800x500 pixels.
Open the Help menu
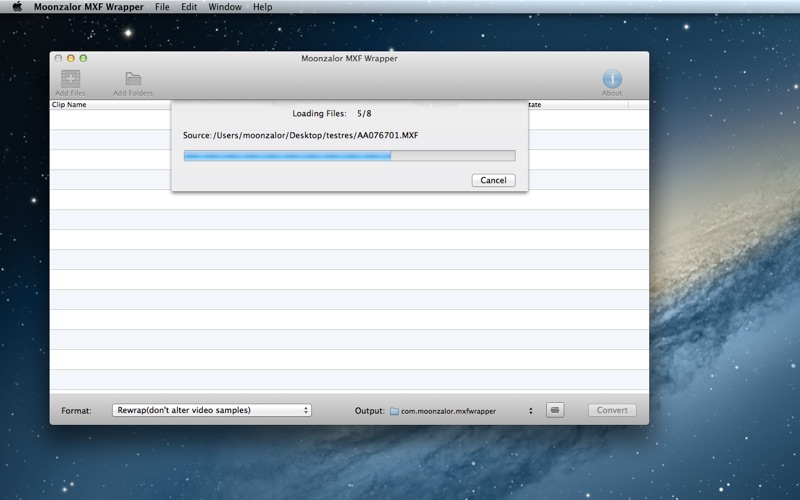tap(262, 7)
